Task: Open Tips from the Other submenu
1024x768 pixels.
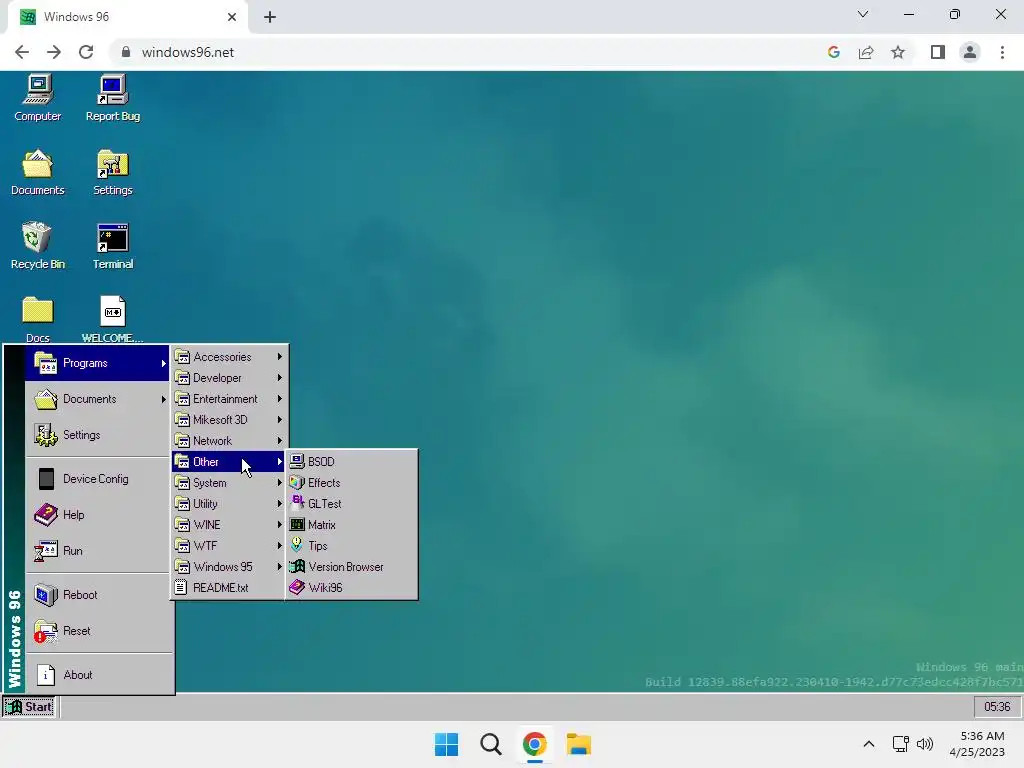Action: [351, 545]
